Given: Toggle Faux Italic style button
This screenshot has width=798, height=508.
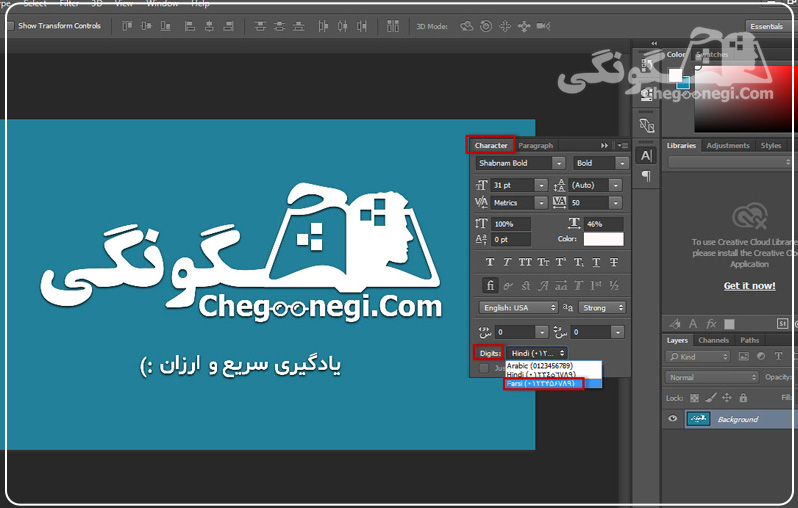Looking at the screenshot, I should pos(507,262).
